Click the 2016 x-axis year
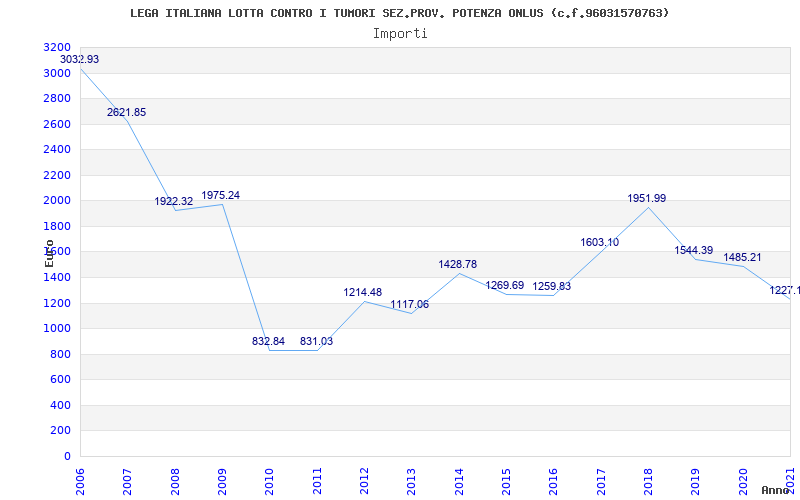The height and width of the screenshot is (500, 800). (554, 482)
